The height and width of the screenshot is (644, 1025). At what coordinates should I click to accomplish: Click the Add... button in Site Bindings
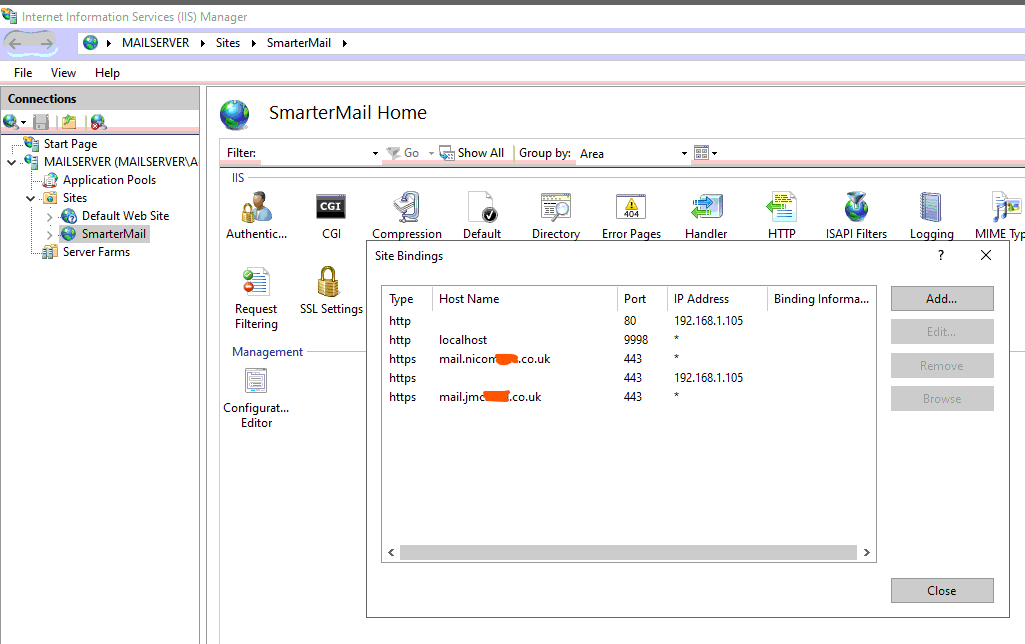tap(941, 298)
